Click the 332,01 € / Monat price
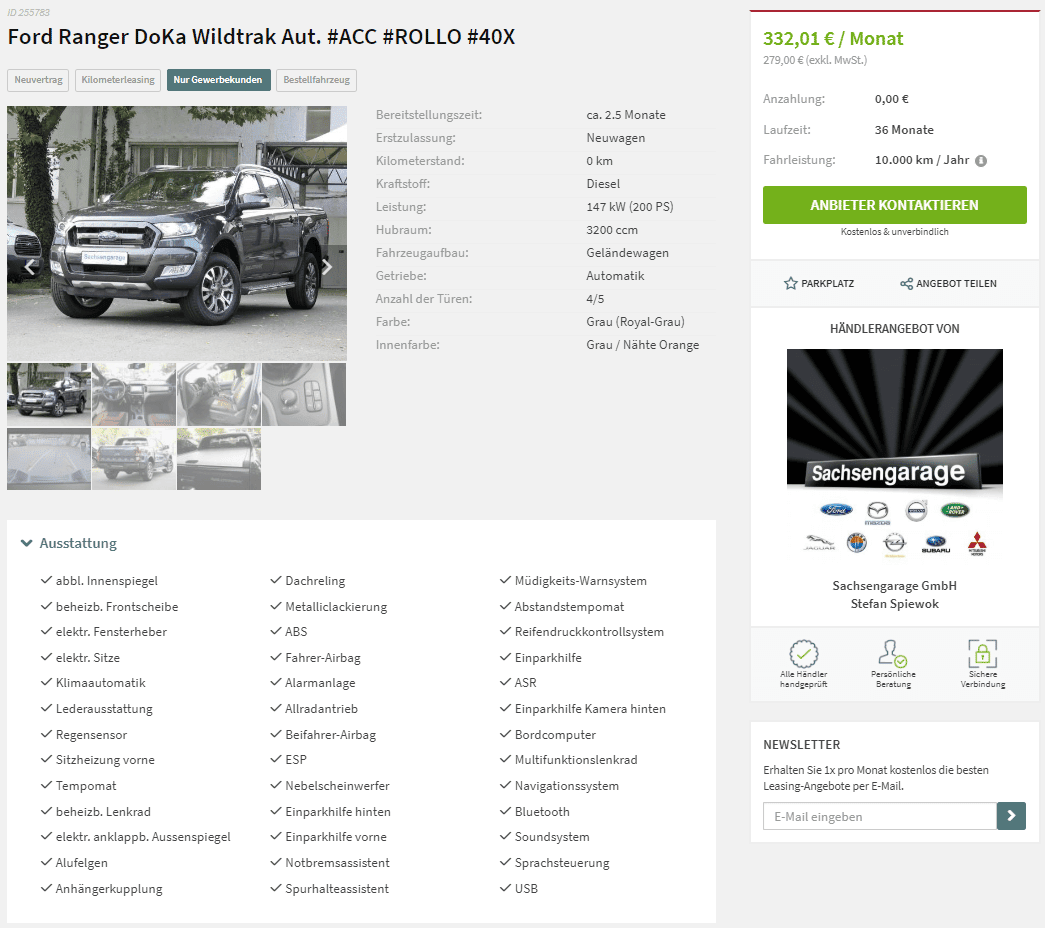Image resolution: width=1045 pixels, height=928 pixels. click(x=833, y=39)
